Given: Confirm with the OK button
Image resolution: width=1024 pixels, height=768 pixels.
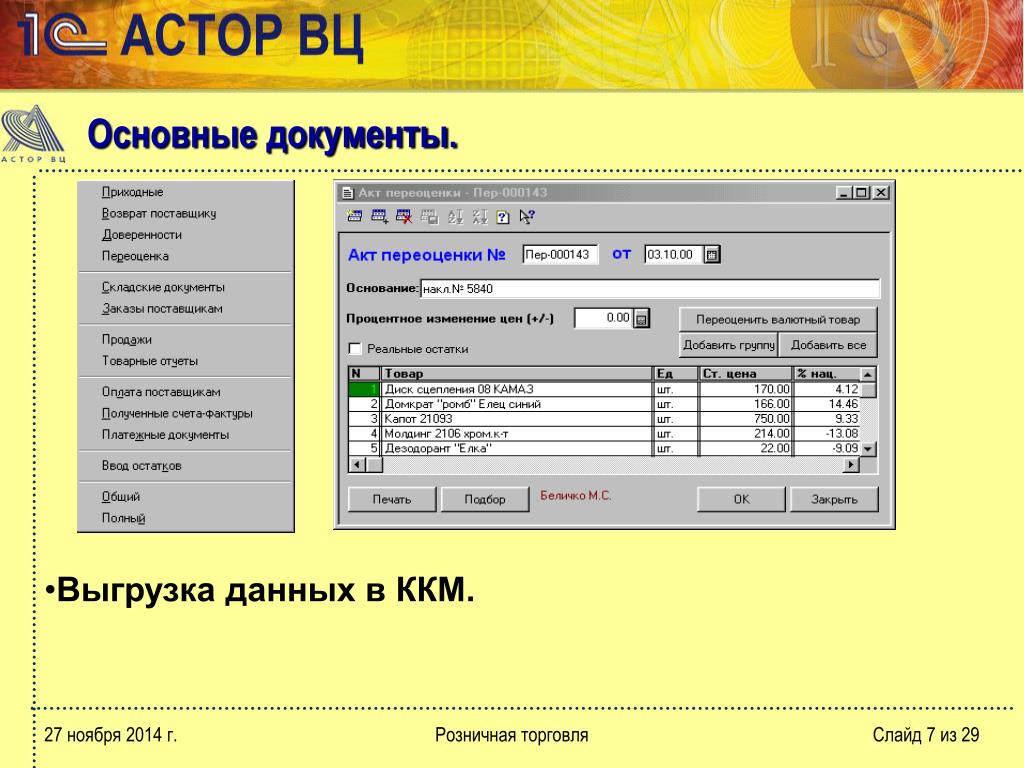Looking at the screenshot, I should pos(741,499).
